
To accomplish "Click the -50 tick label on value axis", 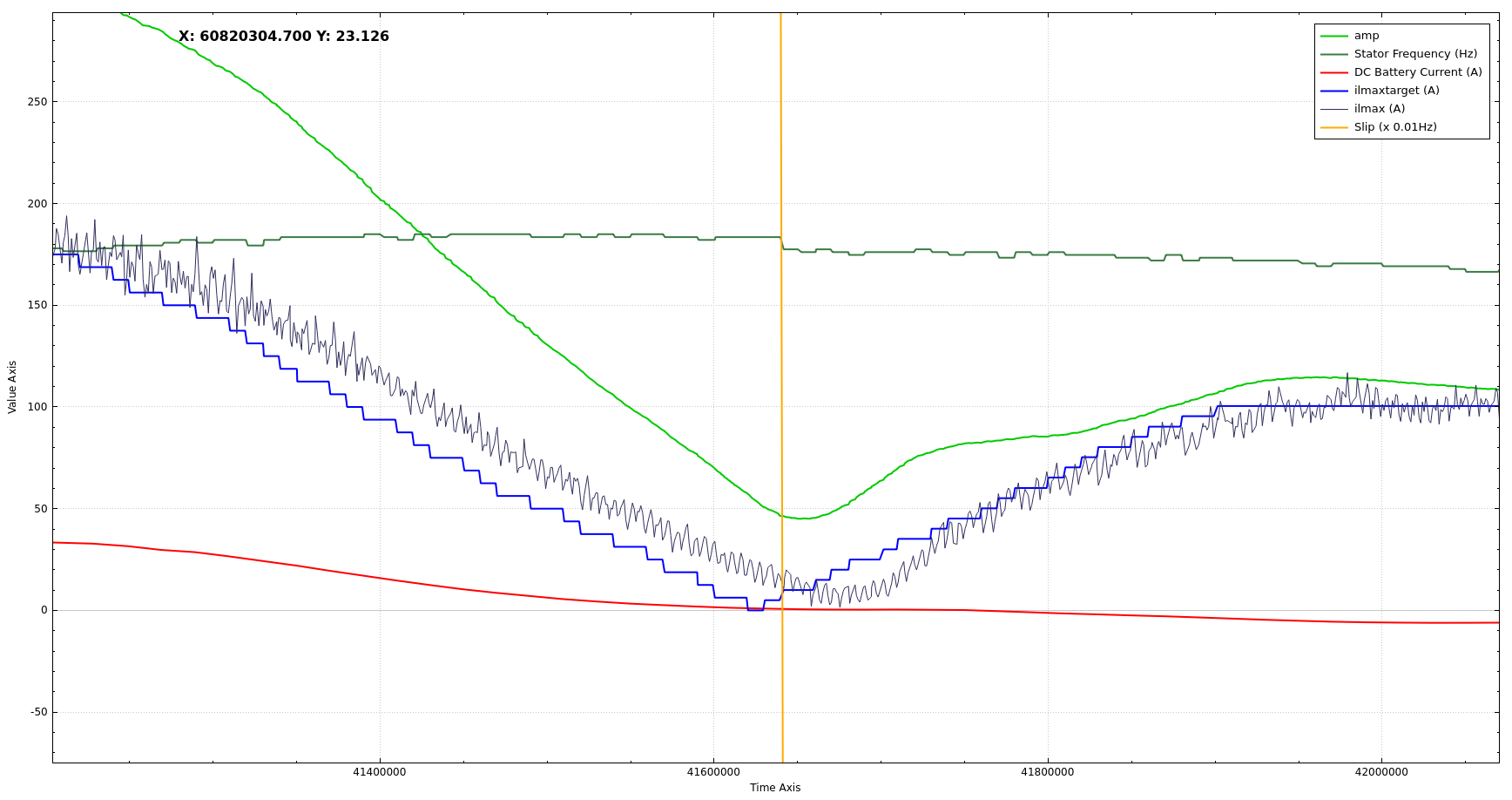I will (x=39, y=712).
